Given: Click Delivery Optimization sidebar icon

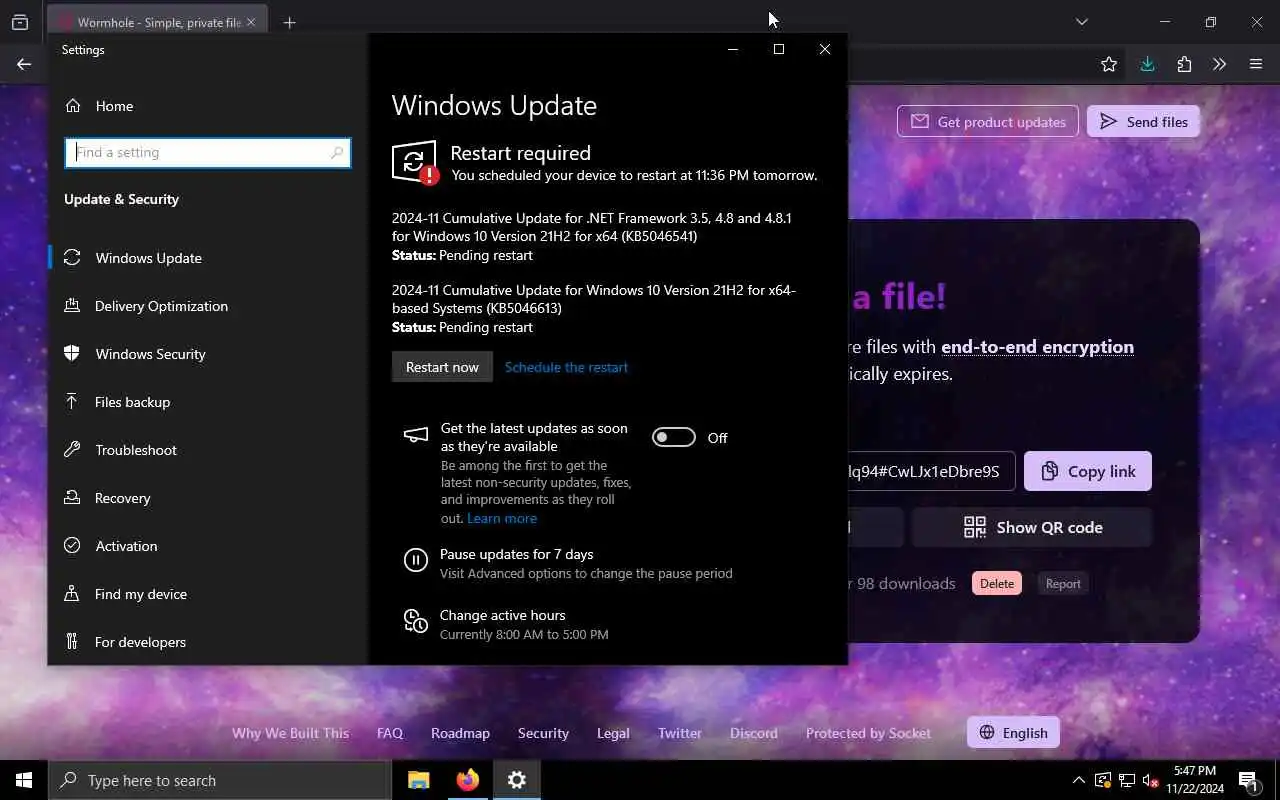Looking at the screenshot, I should pos(72,306).
